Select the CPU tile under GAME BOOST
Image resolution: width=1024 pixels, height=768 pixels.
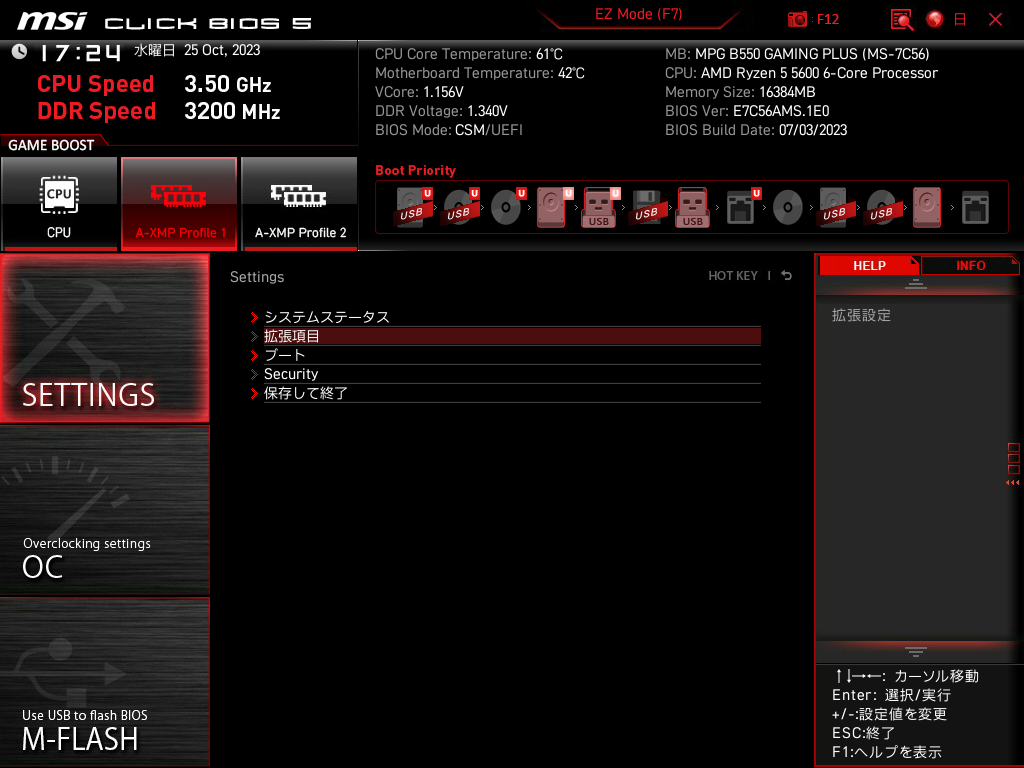click(60, 203)
